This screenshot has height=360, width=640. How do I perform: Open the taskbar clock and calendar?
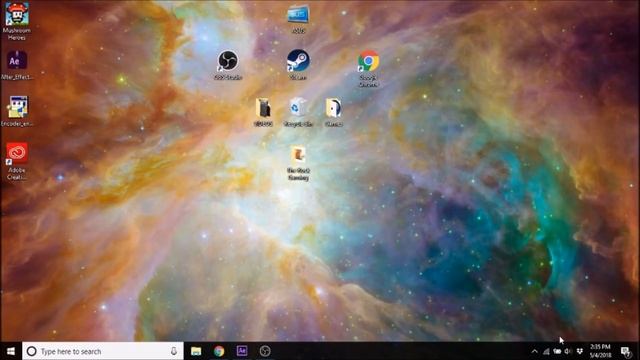tap(600, 351)
